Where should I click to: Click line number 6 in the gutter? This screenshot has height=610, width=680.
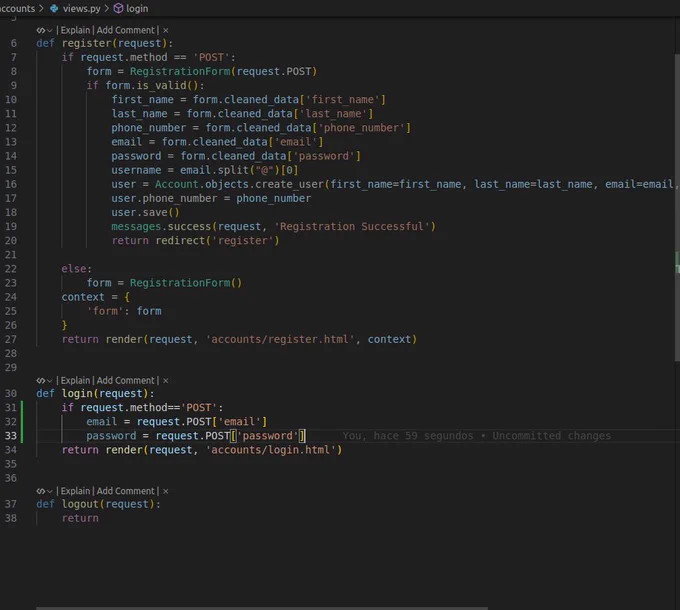pos(14,43)
